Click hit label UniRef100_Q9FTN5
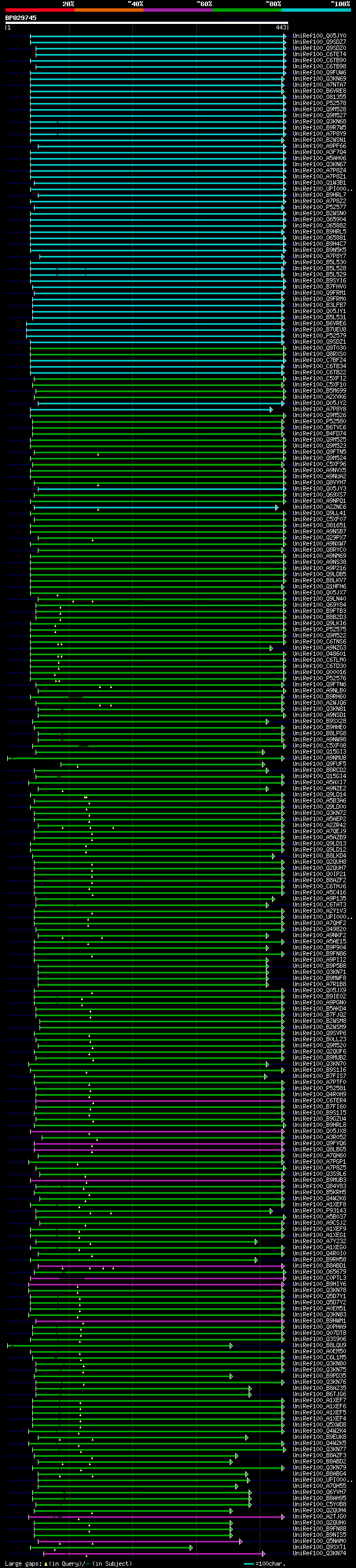 [319, 452]
